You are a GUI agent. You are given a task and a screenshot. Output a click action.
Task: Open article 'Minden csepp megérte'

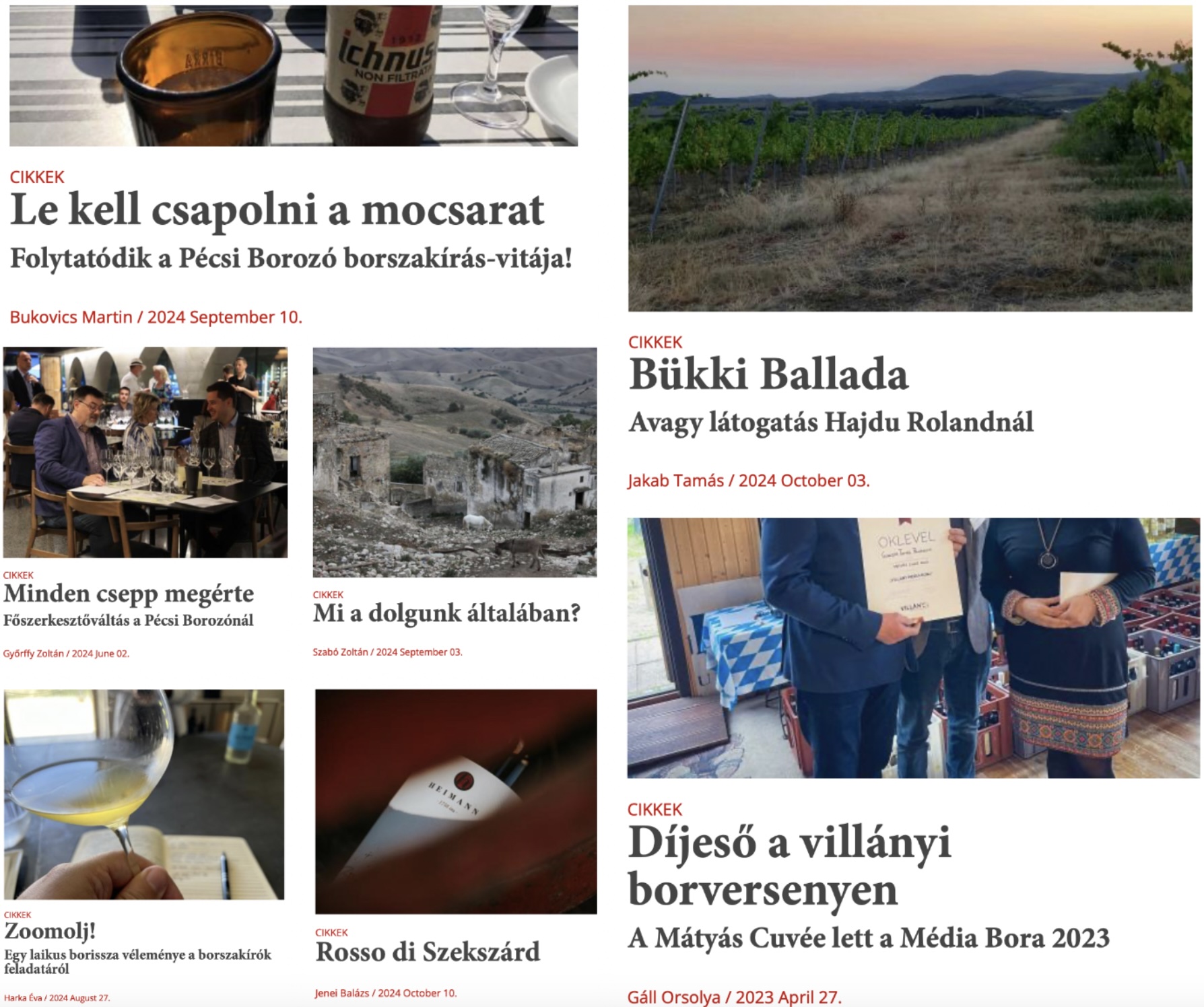(x=129, y=594)
